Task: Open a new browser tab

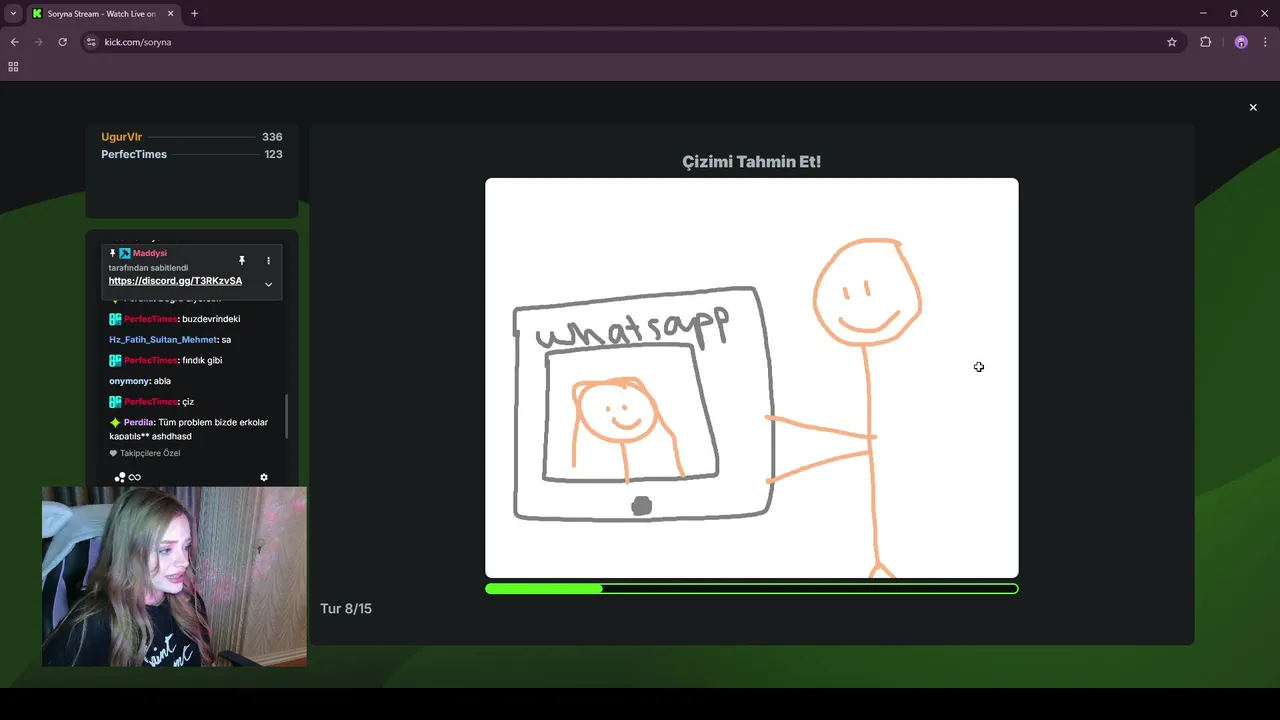Action: (194, 14)
